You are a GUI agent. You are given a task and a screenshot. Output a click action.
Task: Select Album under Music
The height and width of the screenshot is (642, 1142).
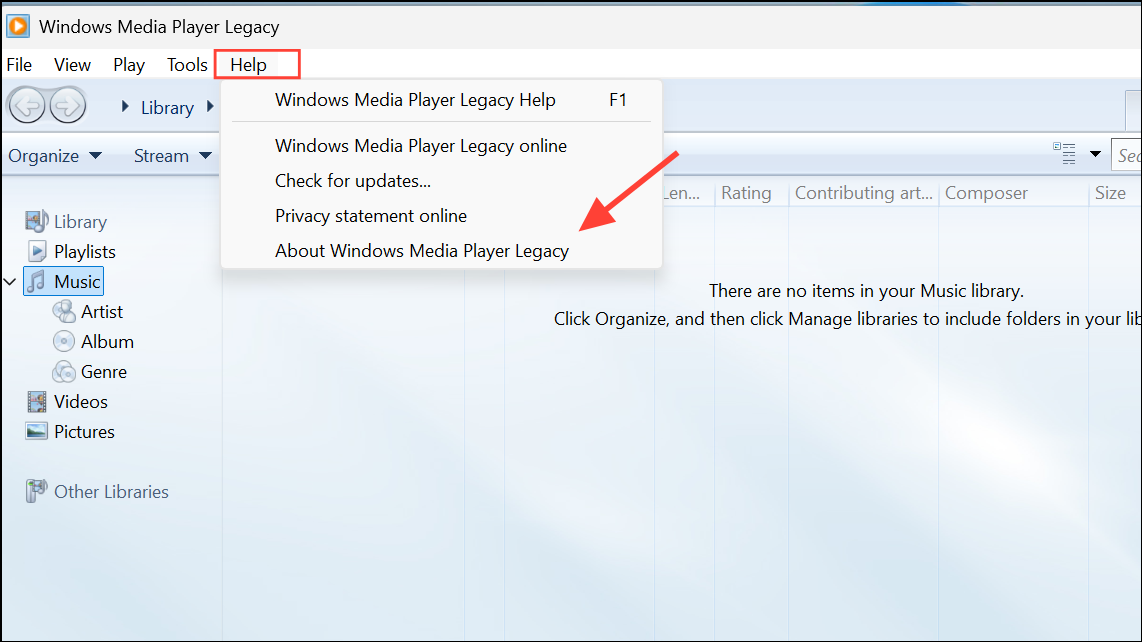(107, 342)
